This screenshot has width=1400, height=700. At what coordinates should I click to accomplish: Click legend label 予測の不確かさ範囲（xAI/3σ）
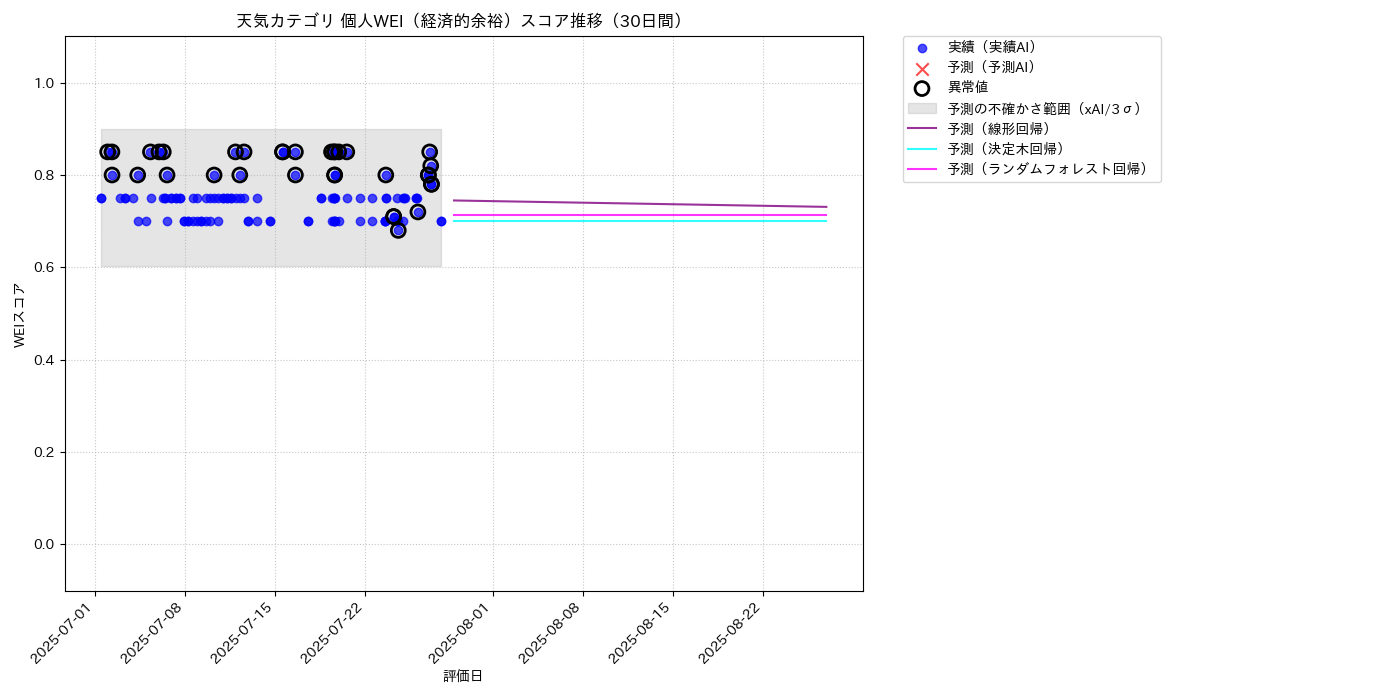(x=1048, y=108)
